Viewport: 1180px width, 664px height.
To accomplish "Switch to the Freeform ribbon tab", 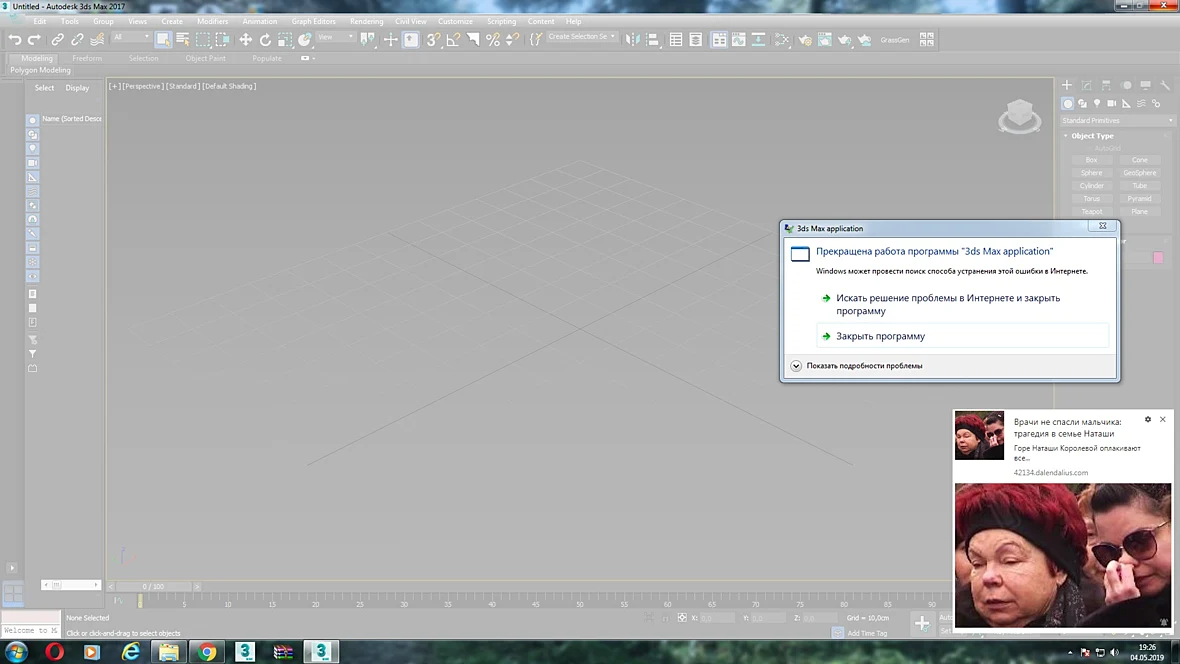I will click(x=87, y=58).
